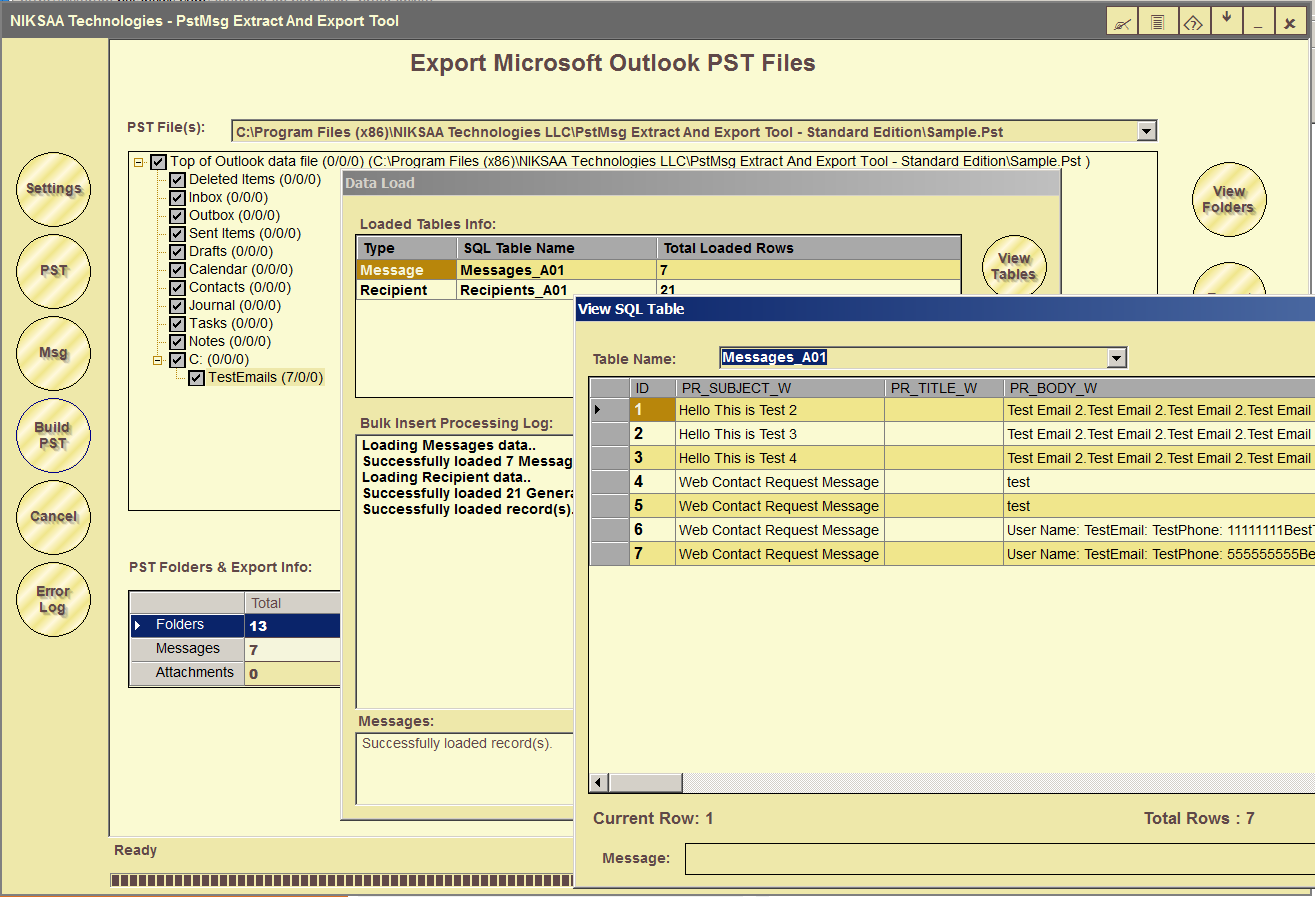Toggle the Calendar folder checkbox
1315x897 pixels.
(x=177, y=270)
